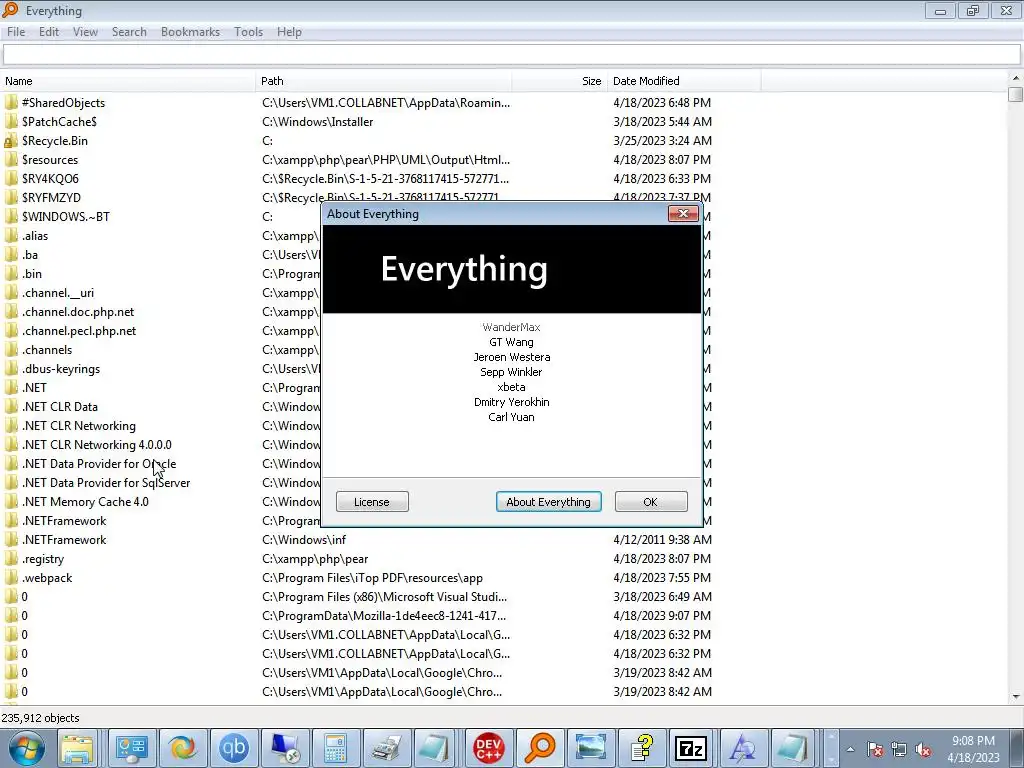Click the folder icon beside .registry

(10, 559)
